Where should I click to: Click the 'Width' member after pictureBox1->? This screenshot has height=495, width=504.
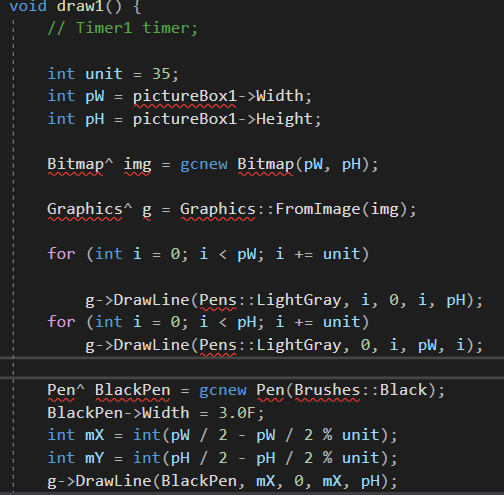click(x=280, y=96)
